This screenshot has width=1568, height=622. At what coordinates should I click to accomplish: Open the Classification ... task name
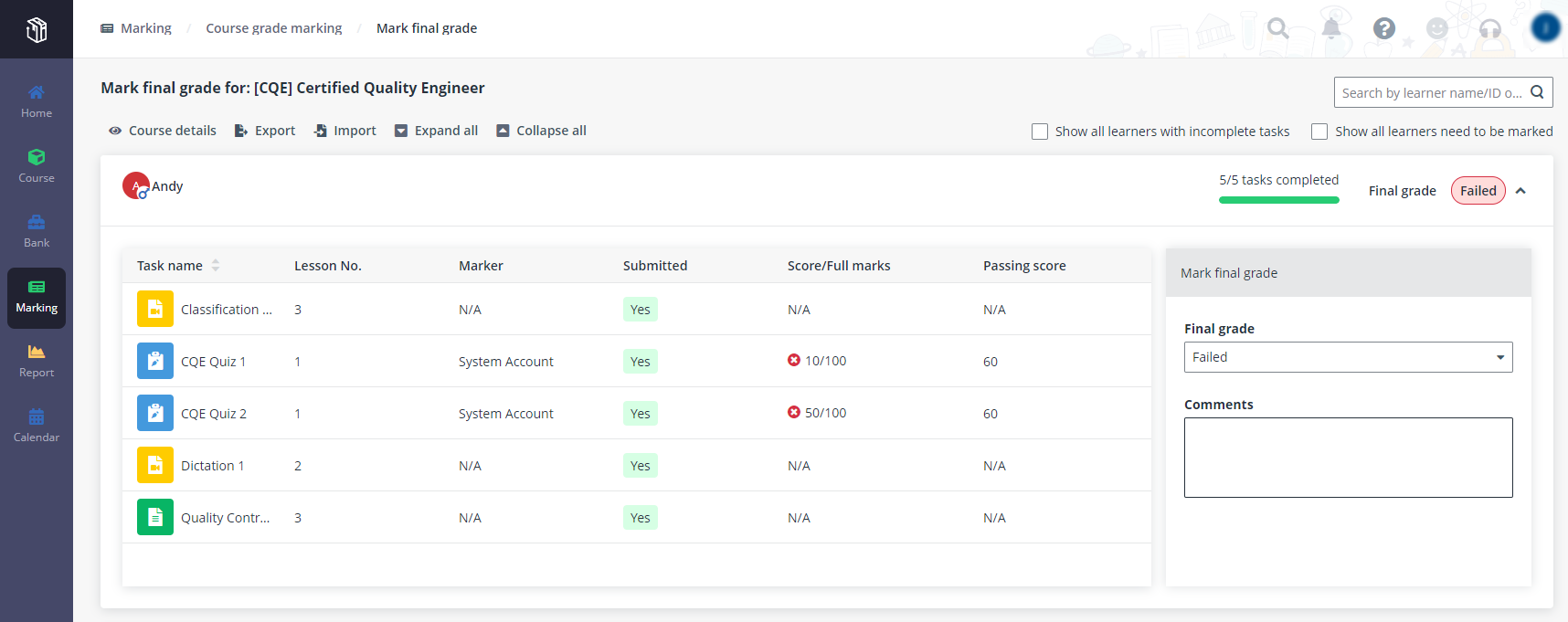tap(227, 310)
